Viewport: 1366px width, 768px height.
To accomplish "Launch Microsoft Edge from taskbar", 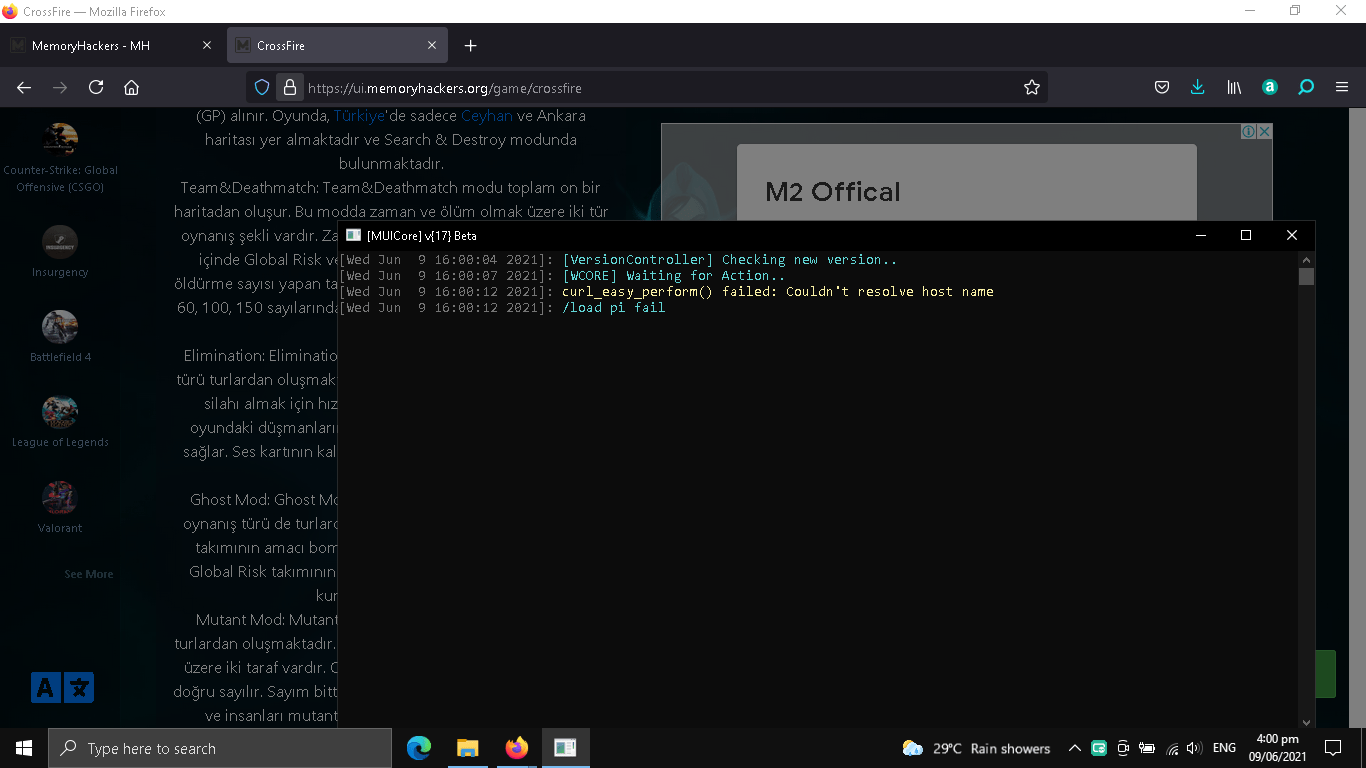I will [419, 748].
